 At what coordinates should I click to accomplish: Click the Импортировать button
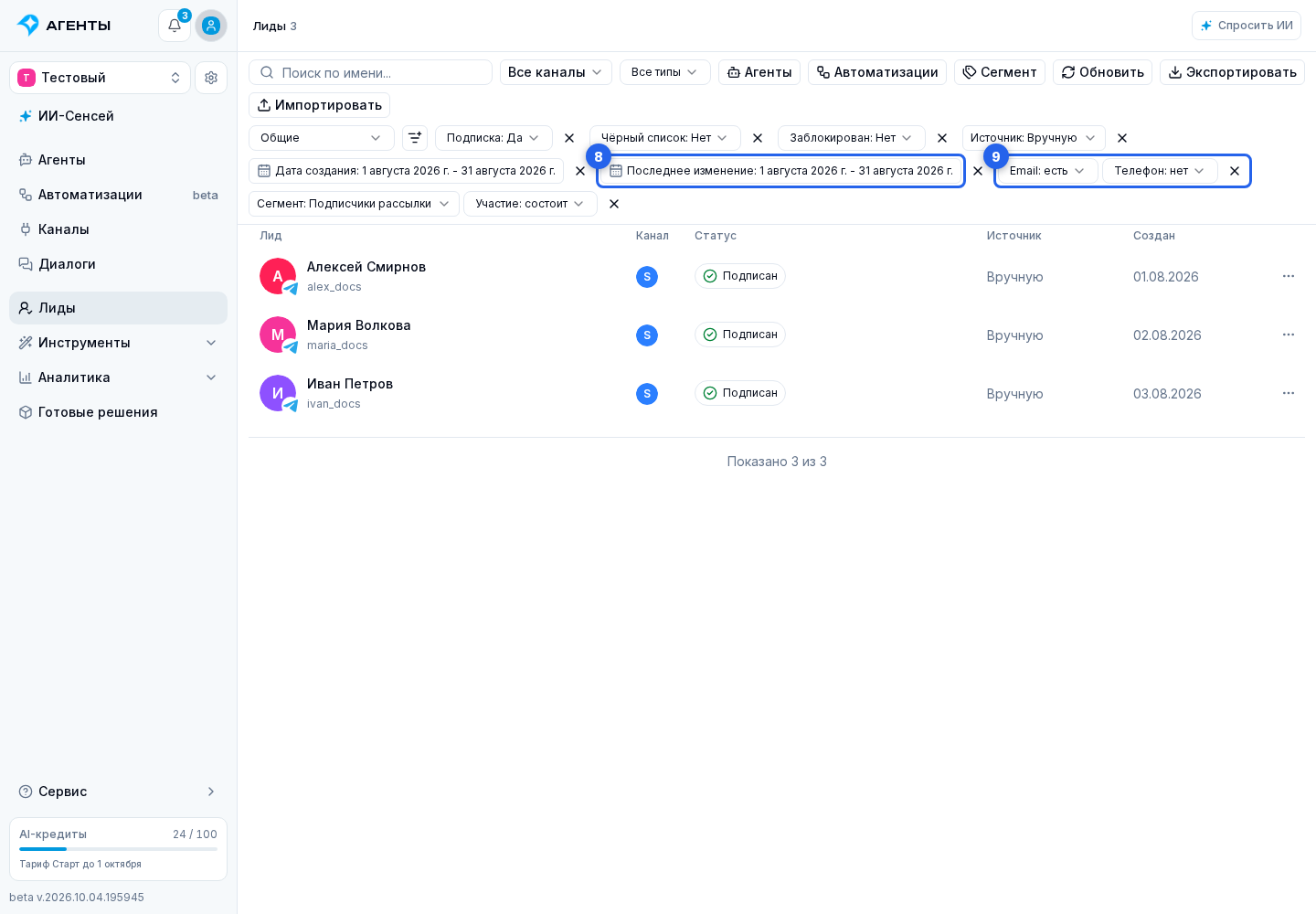pos(320,105)
